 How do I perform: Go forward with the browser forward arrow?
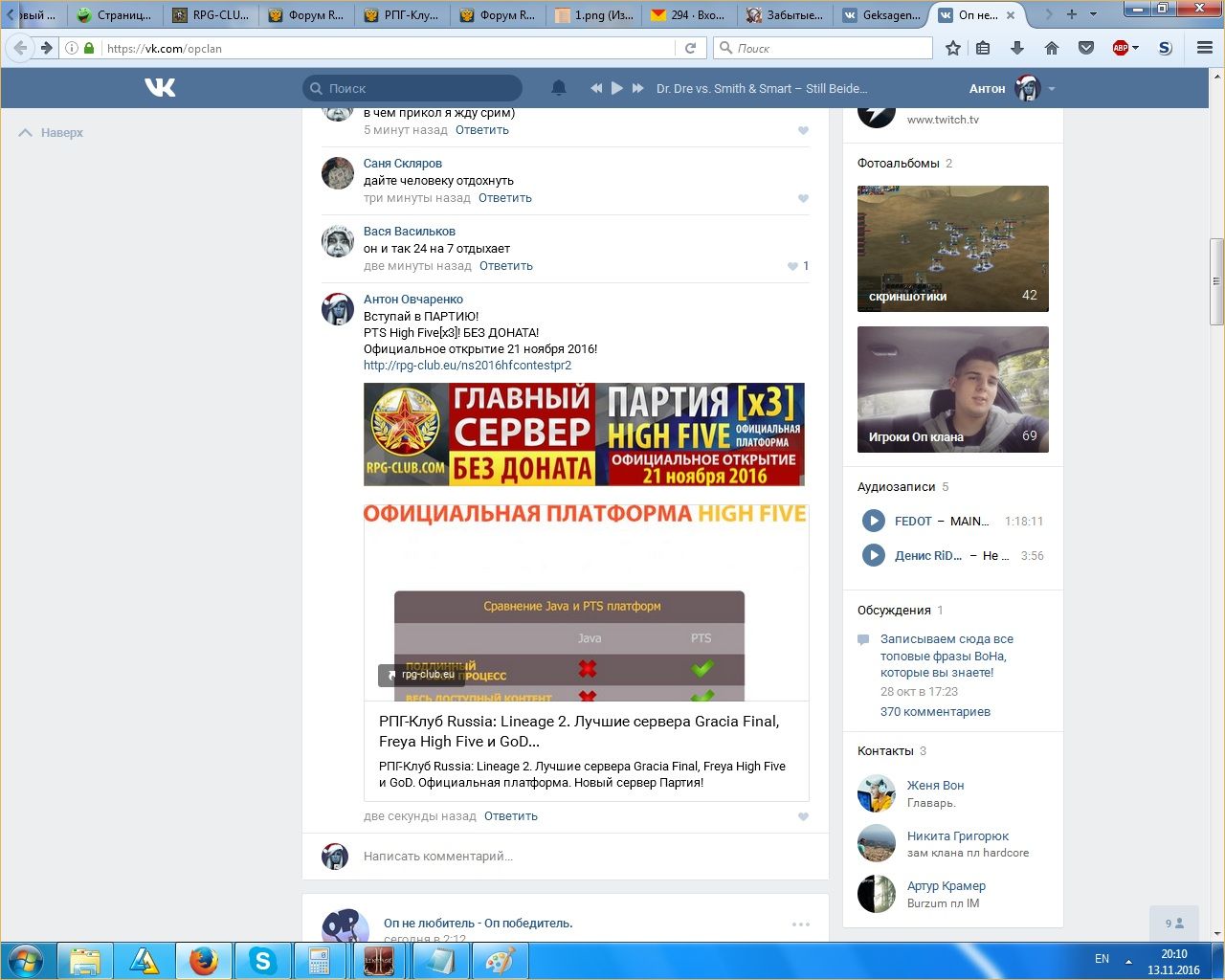point(46,48)
